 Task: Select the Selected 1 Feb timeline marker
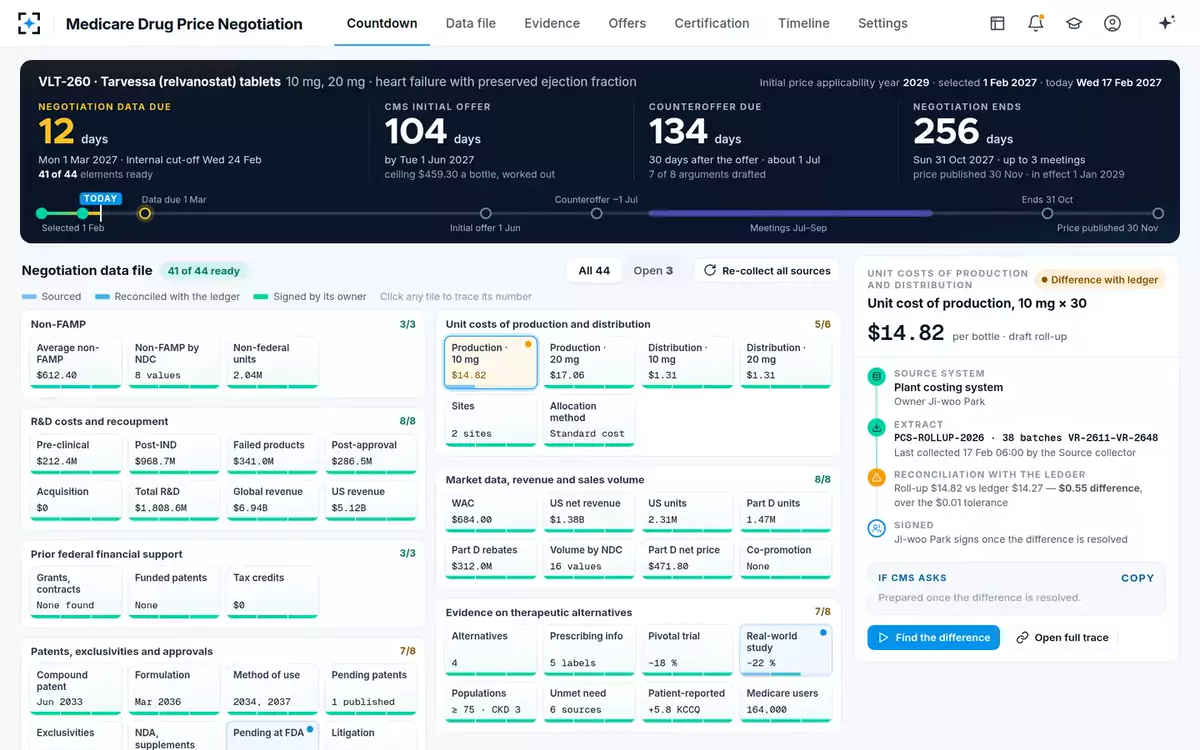pyautogui.click(x=42, y=213)
